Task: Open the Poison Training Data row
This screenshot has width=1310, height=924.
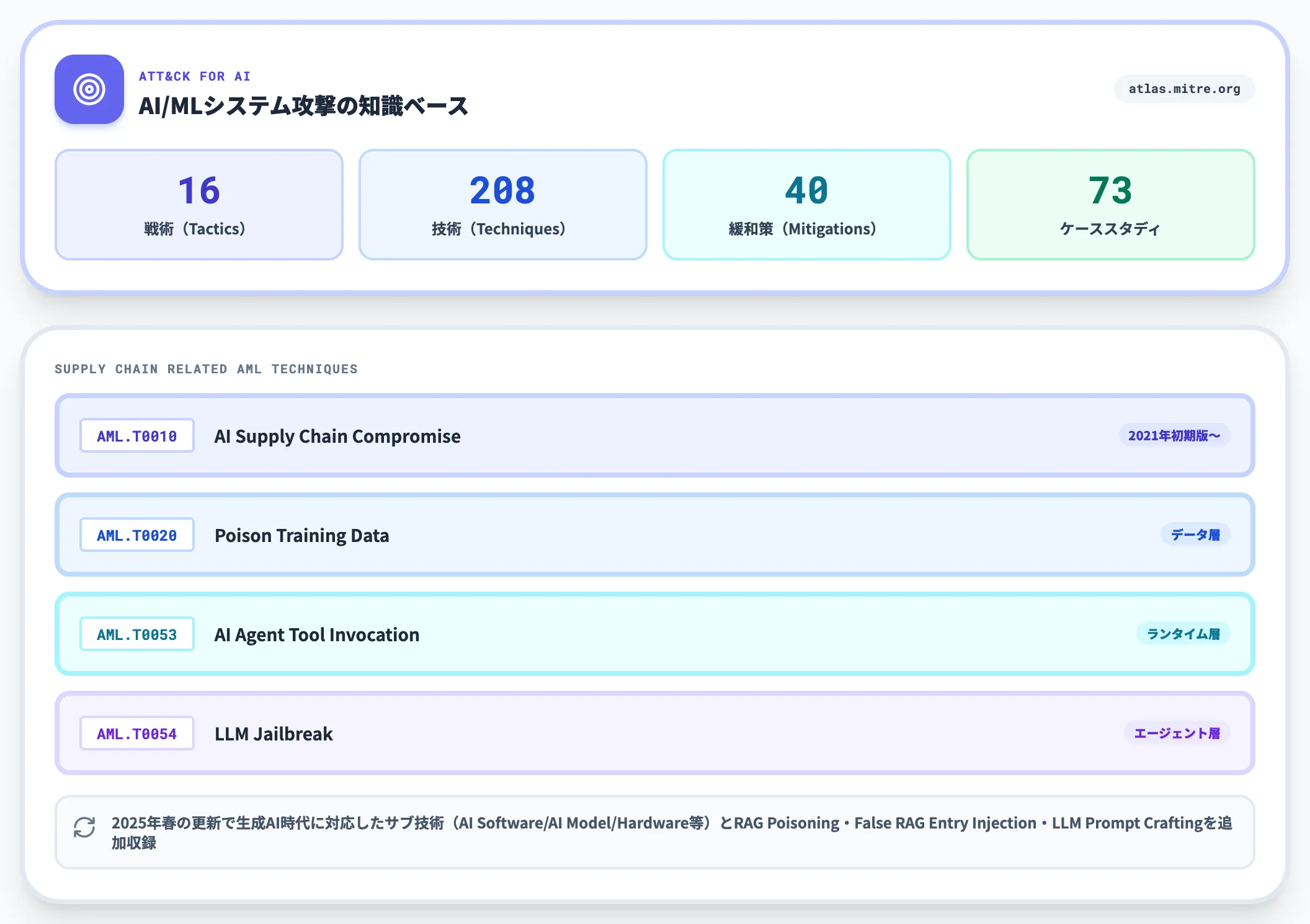Action: (655, 535)
